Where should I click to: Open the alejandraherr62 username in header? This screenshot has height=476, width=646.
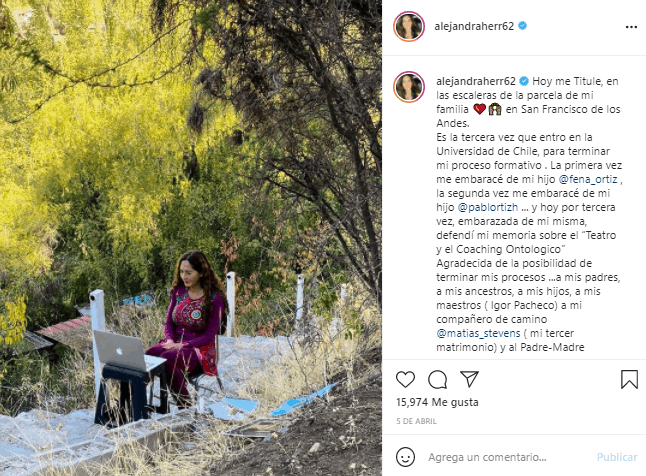[474, 26]
